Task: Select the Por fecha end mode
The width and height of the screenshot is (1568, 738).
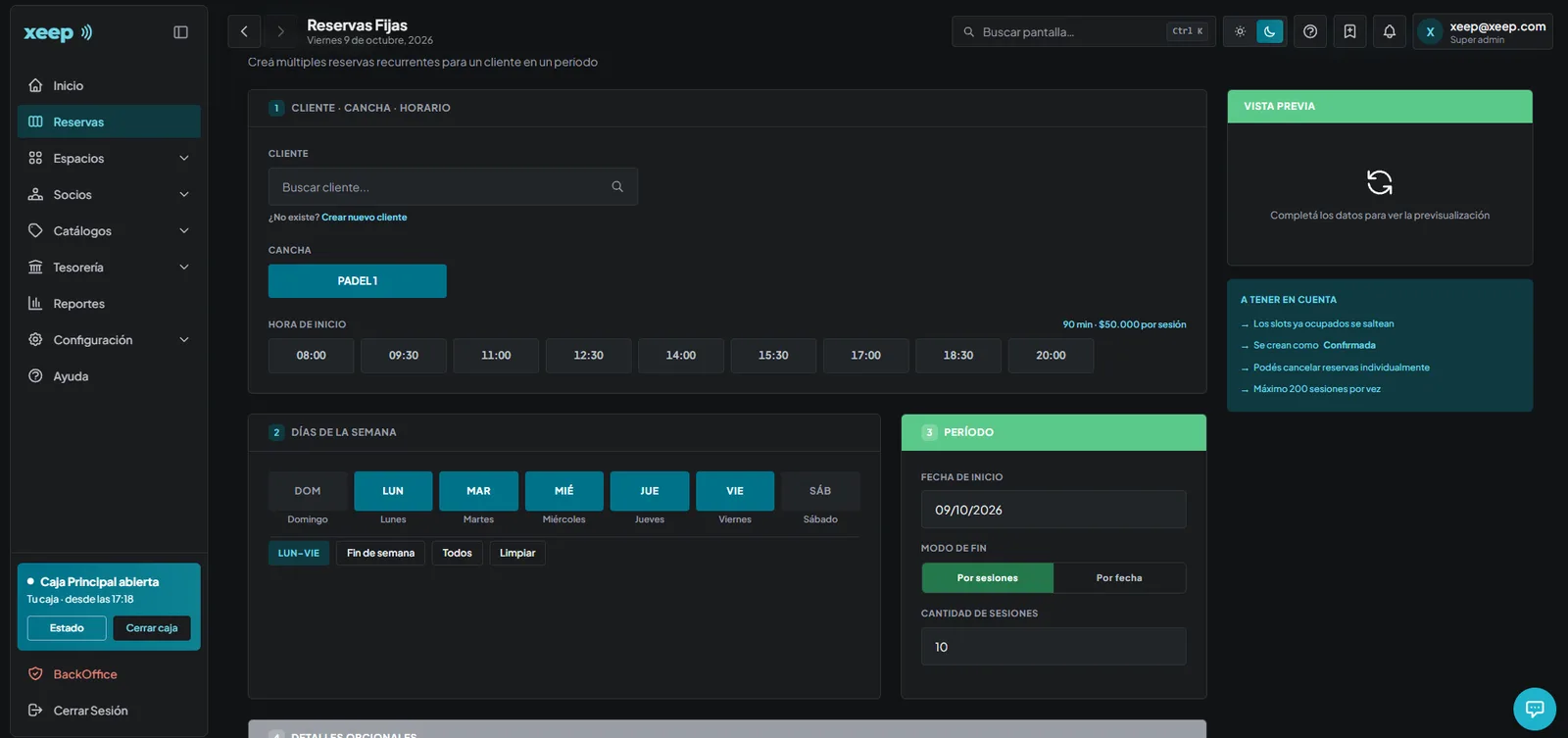Action: [1119, 578]
